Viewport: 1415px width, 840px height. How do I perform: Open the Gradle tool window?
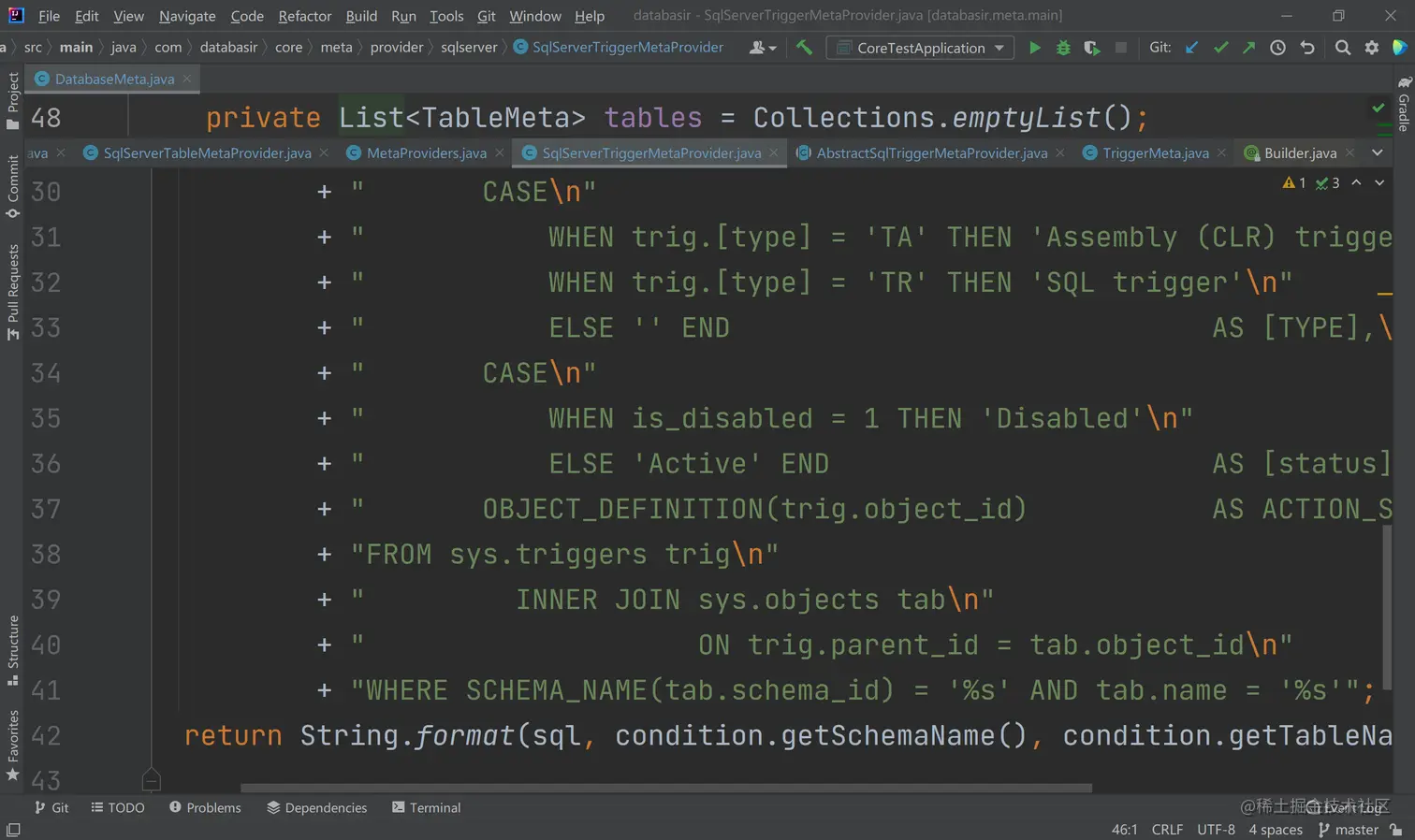(1404, 104)
